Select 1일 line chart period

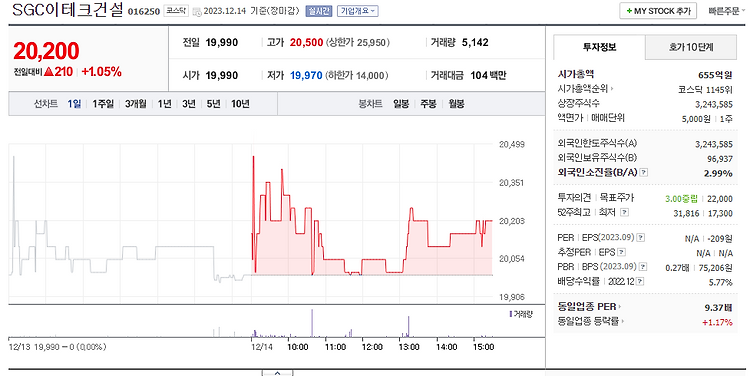[74, 104]
